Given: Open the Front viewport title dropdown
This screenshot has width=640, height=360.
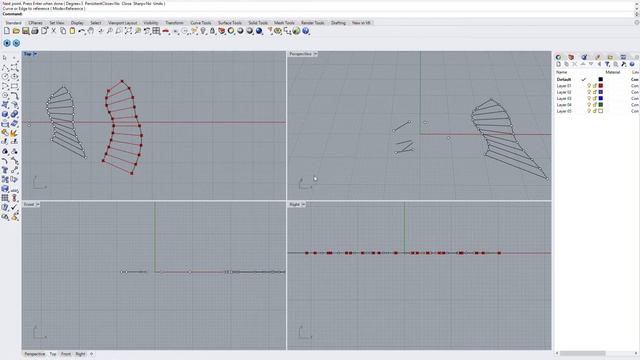Looking at the screenshot, I should click(38, 204).
